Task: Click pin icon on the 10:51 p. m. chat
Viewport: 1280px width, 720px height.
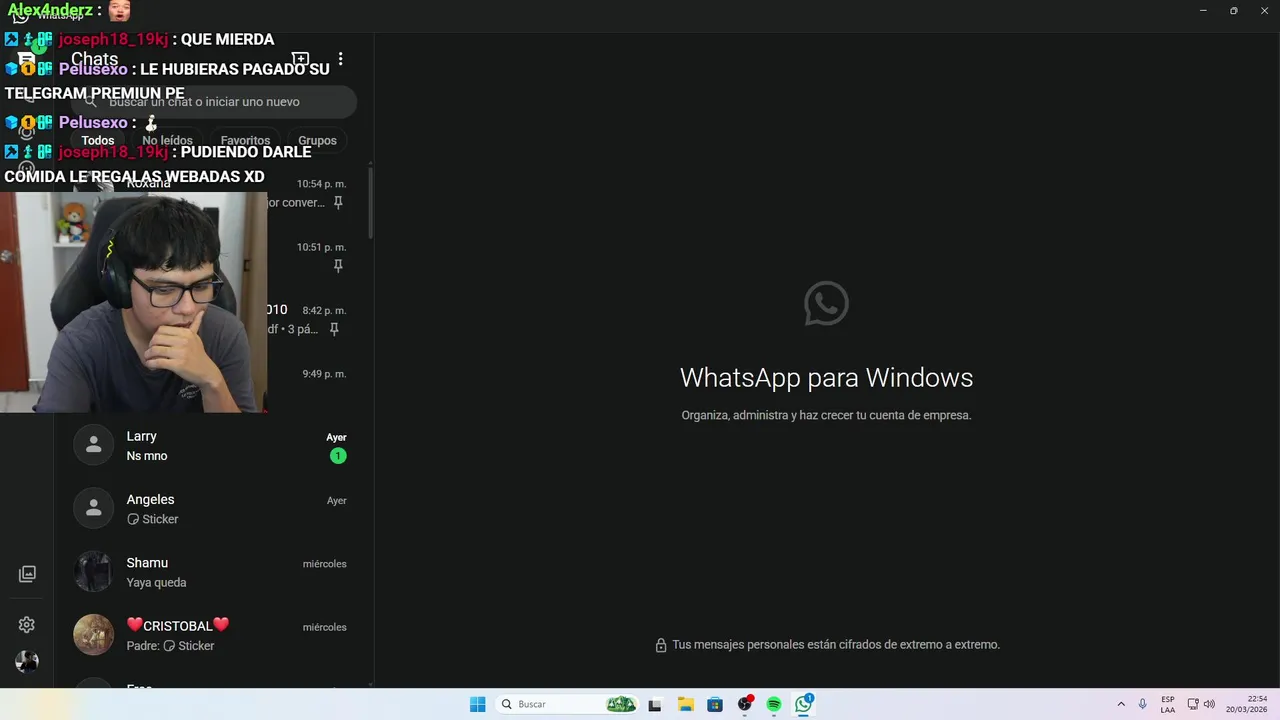Action: click(338, 266)
